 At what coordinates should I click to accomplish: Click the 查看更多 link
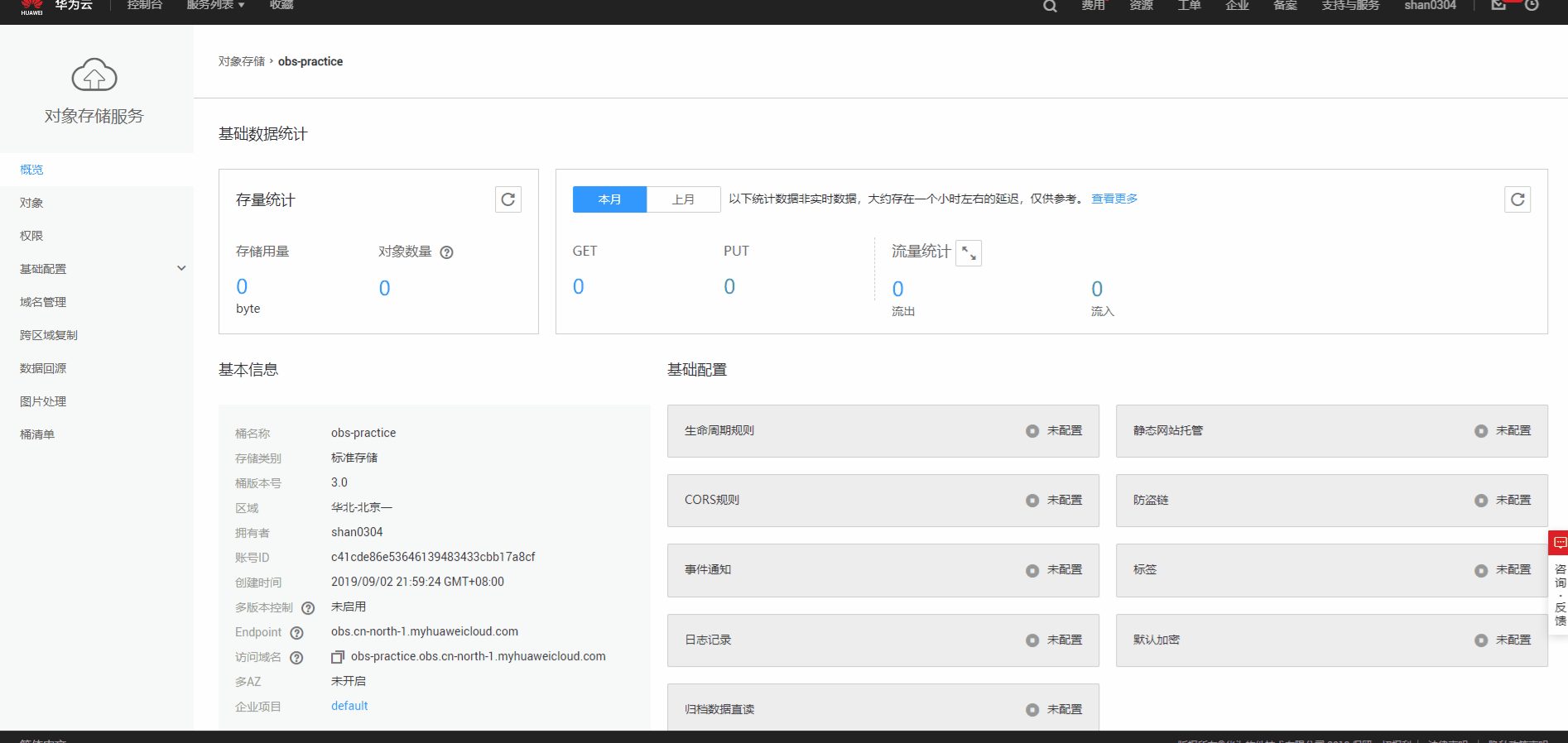point(1114,199)
